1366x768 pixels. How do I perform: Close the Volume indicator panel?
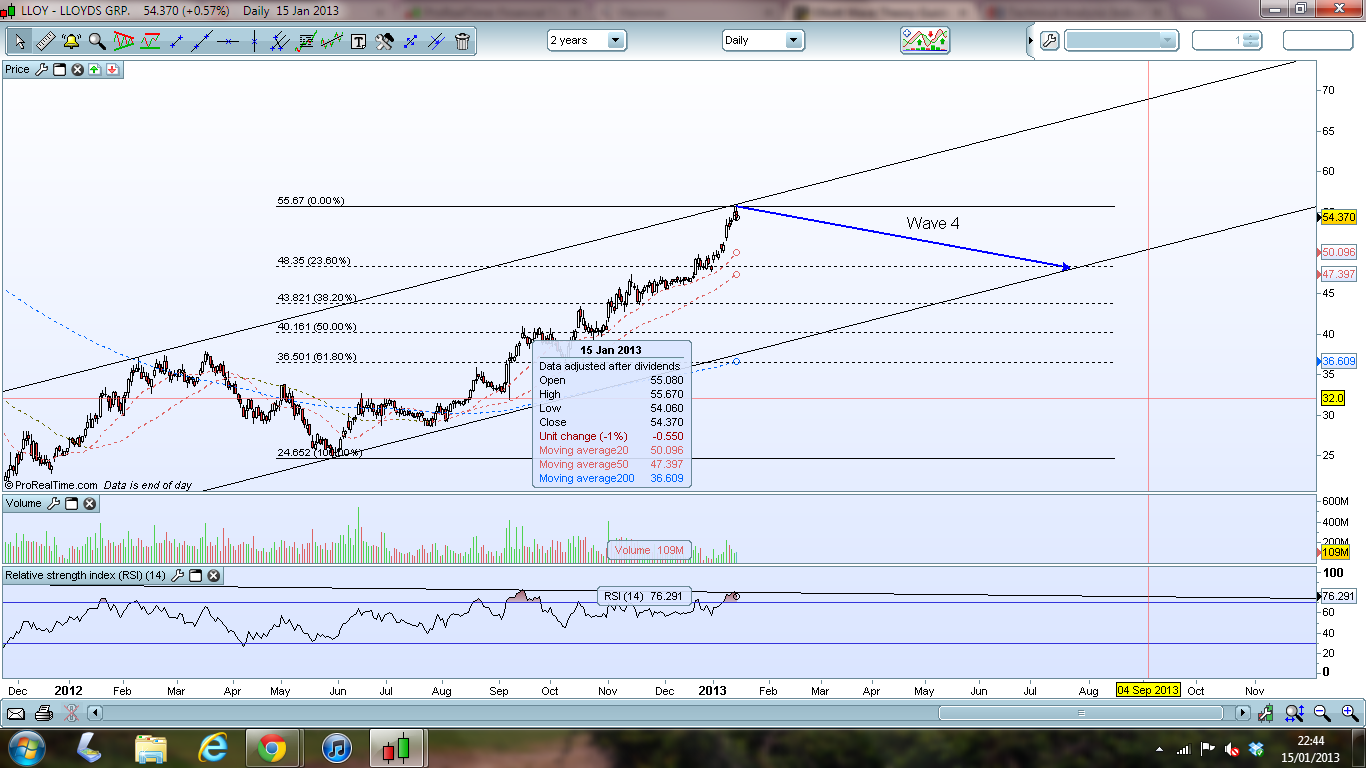90,503
